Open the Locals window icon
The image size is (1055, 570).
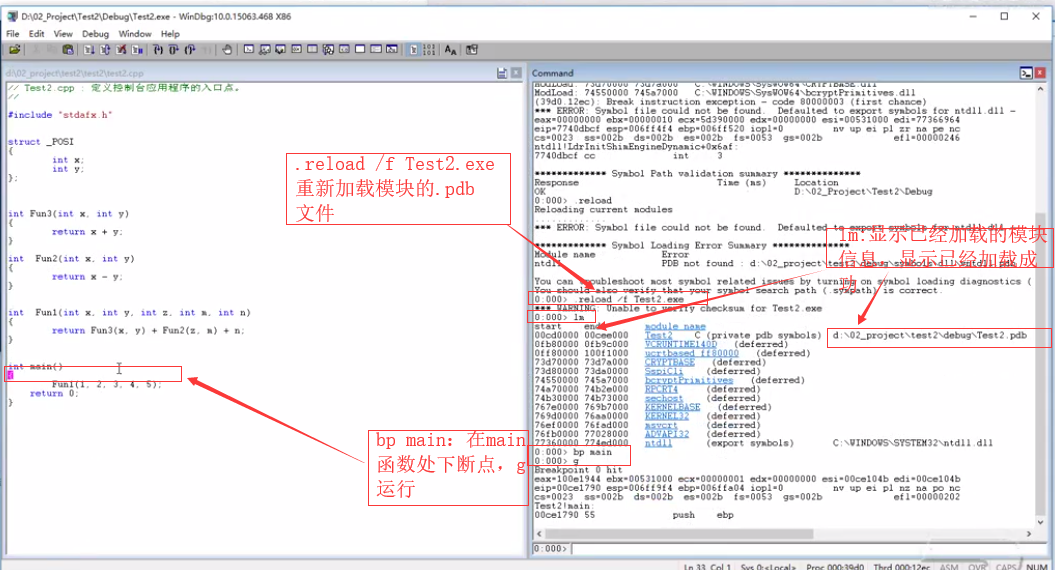(x=281, y=50)
